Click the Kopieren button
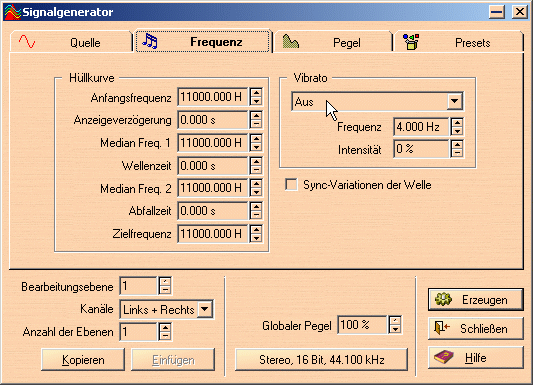This screenshot has width=533, height=385. click(83, 359)
